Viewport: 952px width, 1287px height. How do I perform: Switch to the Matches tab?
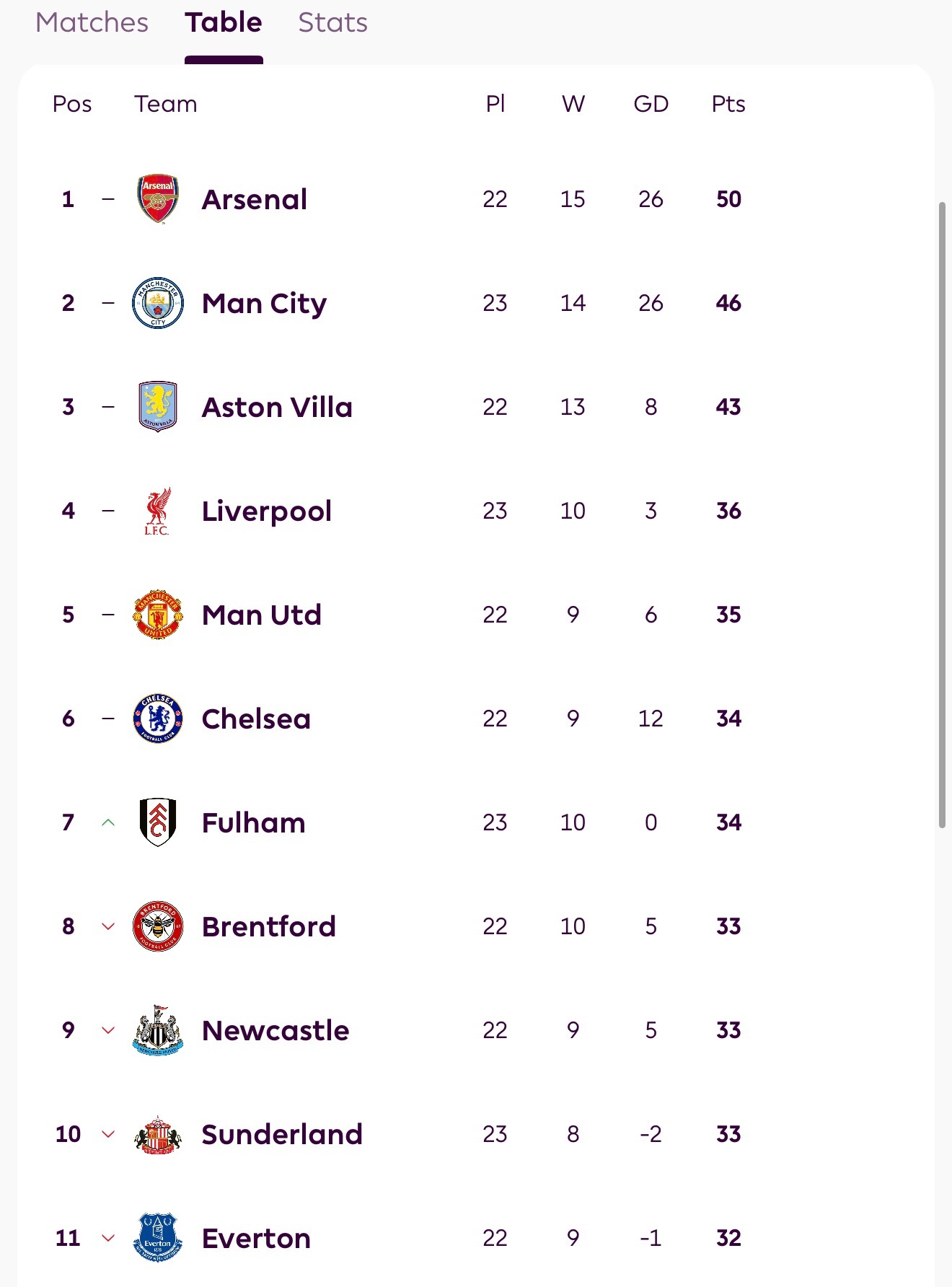point(92,23)
